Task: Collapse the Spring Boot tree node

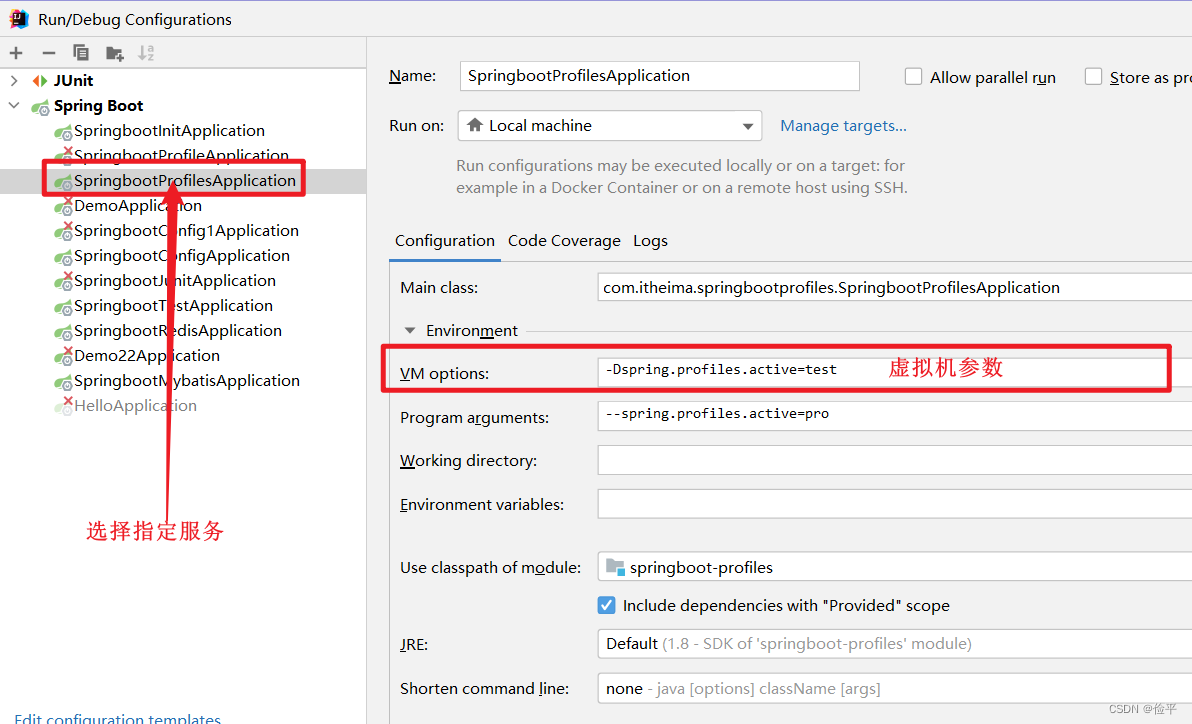Action: click(14, 106)
